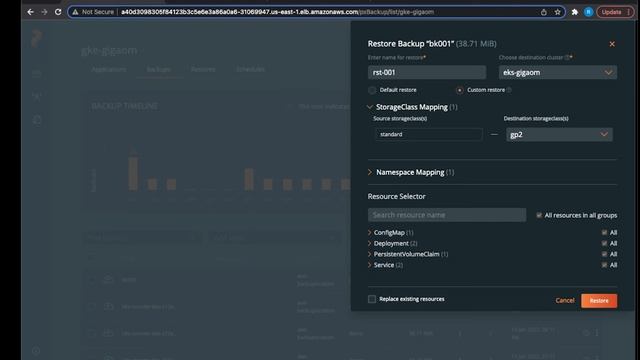This screenshot has width=640, height=360.
Task: Click the share icon in address bar
Action: (x=544, y=12)
